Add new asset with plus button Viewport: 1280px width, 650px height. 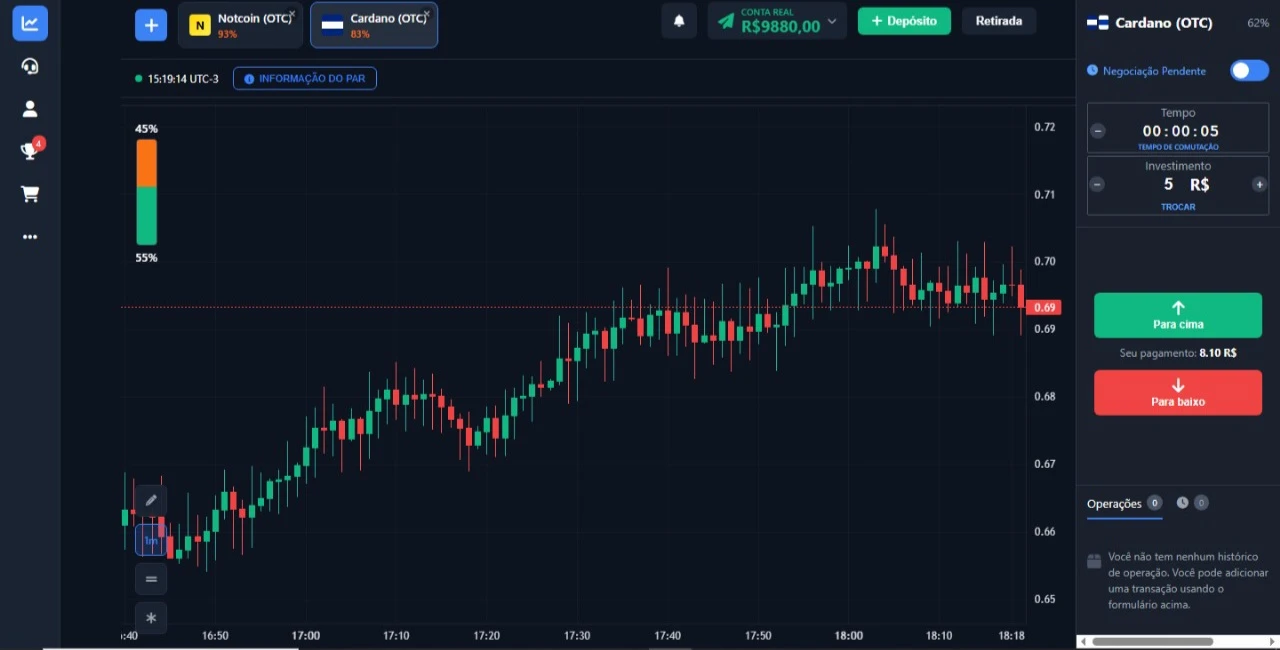(151, 25)
